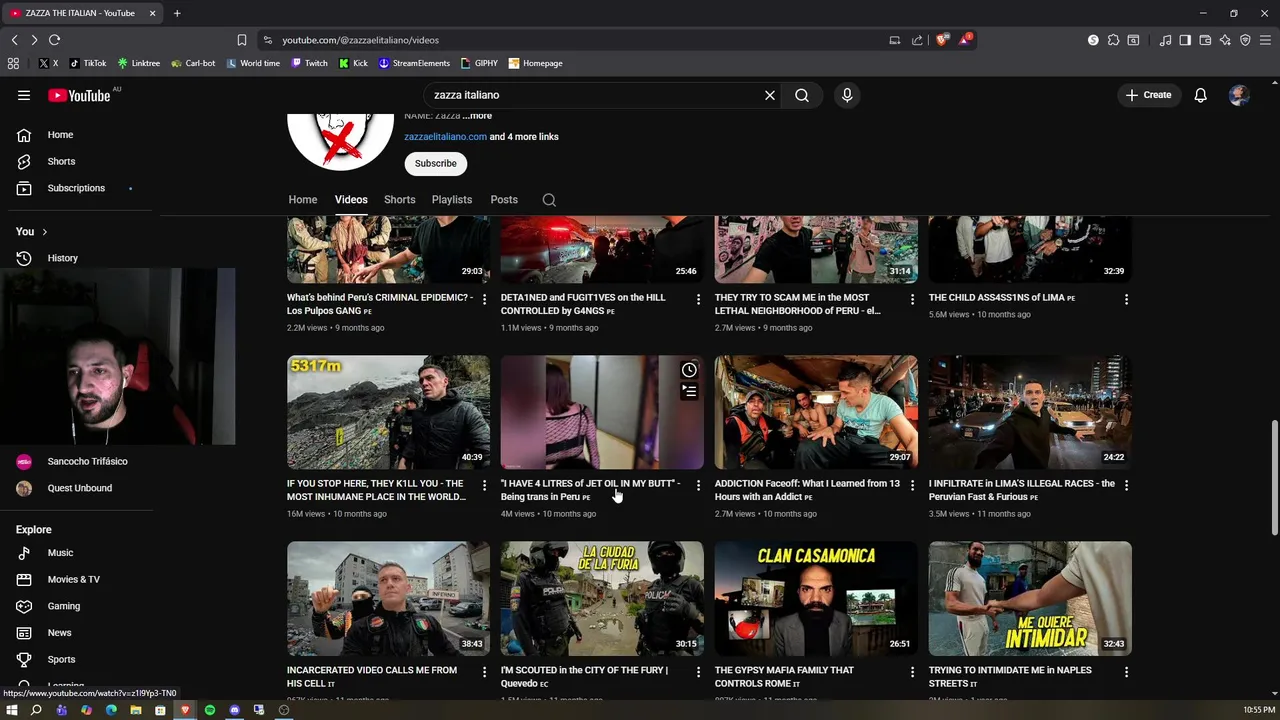Bookmark this page in the address bar
The width and height of the screenshot is (1280, 720).
pos(241,40)
